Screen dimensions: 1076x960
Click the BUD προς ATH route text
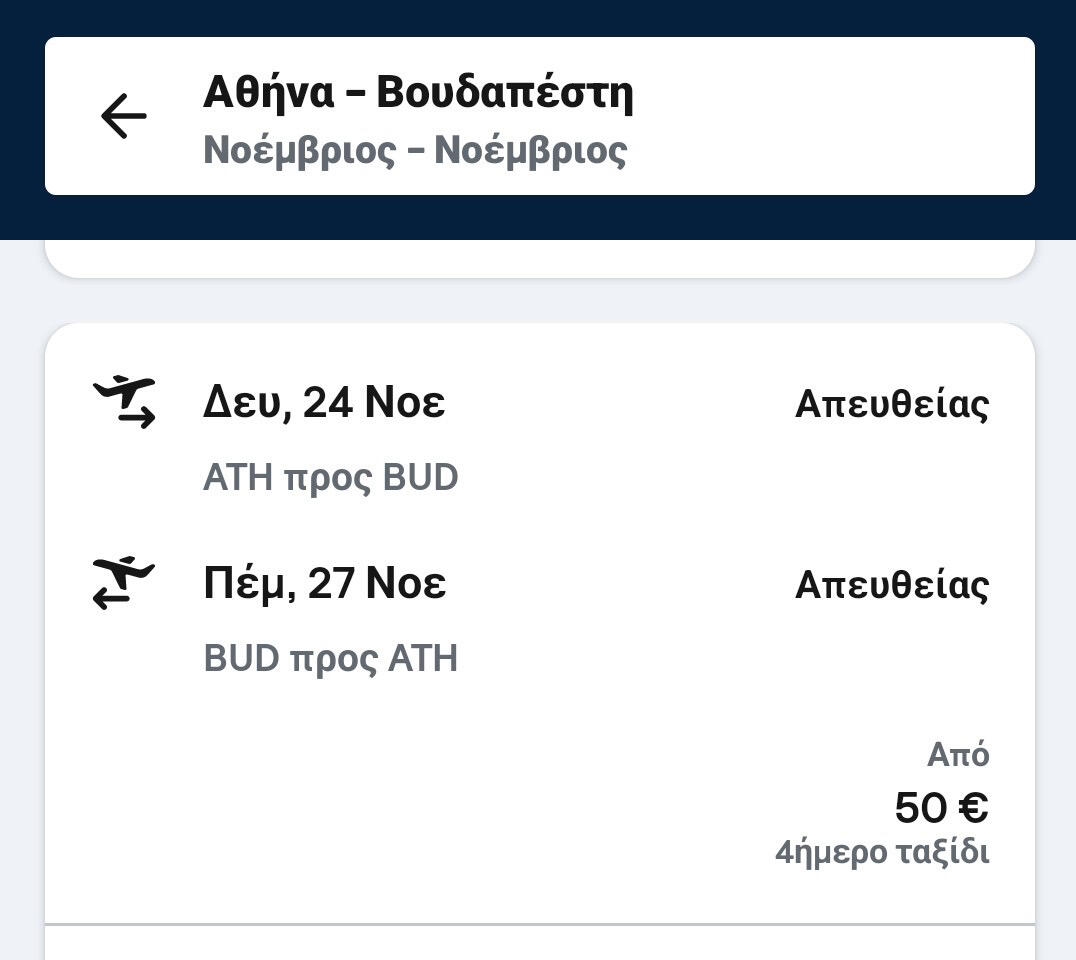(330, 659)
